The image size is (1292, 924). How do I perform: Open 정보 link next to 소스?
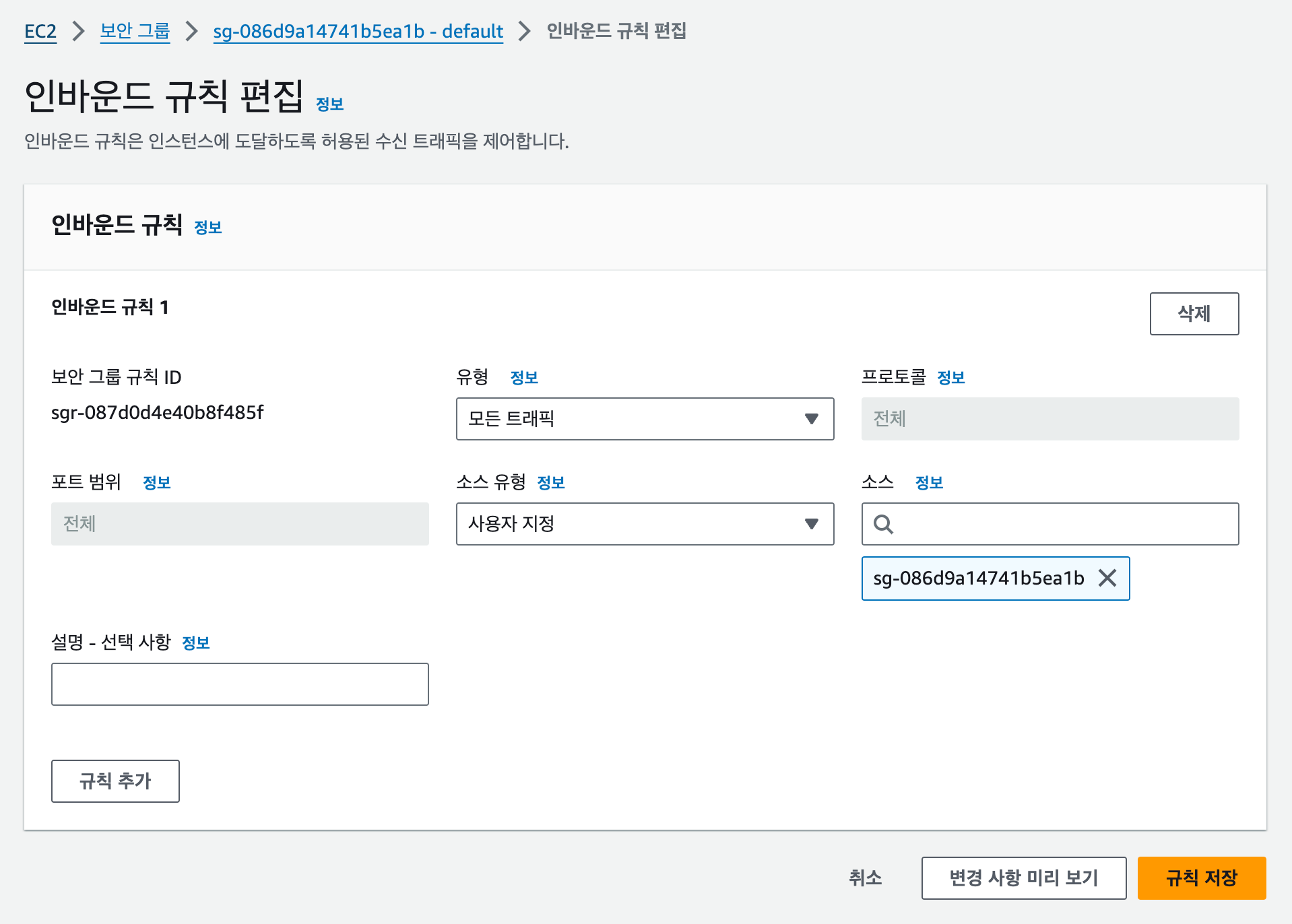[x=929, y=483]
